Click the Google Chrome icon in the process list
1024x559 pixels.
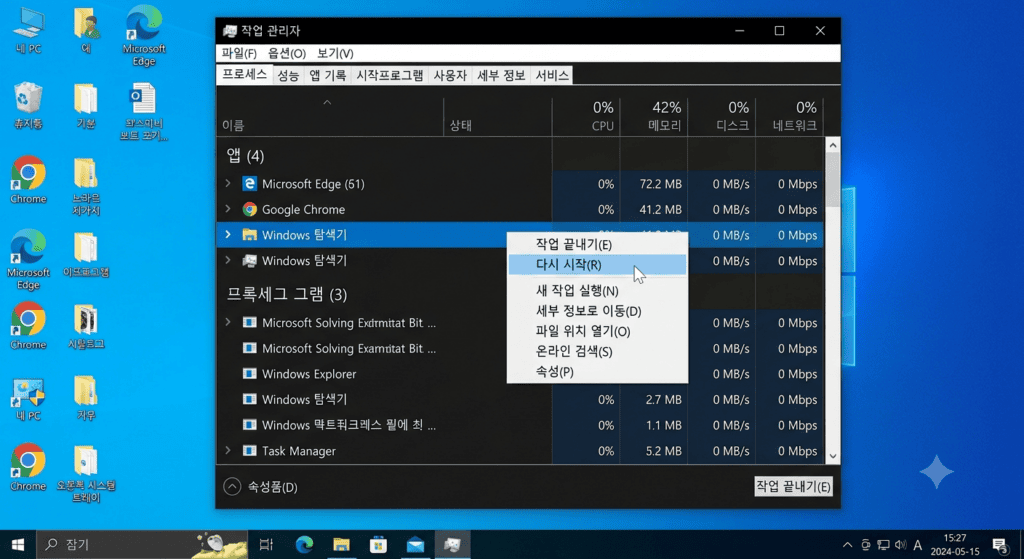point(249,210)
